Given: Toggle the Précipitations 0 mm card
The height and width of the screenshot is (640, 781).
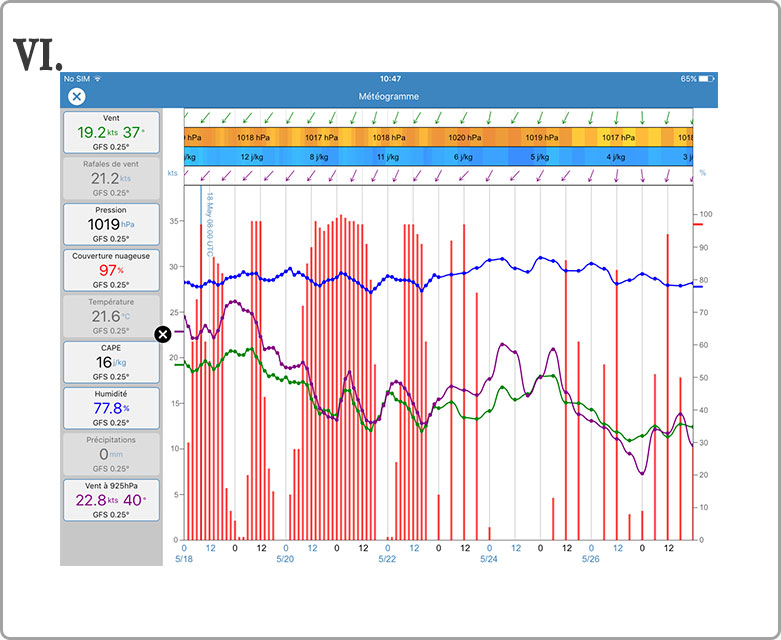Looking at the screenshot, I should pyautogui.click(x=111, y=454).
